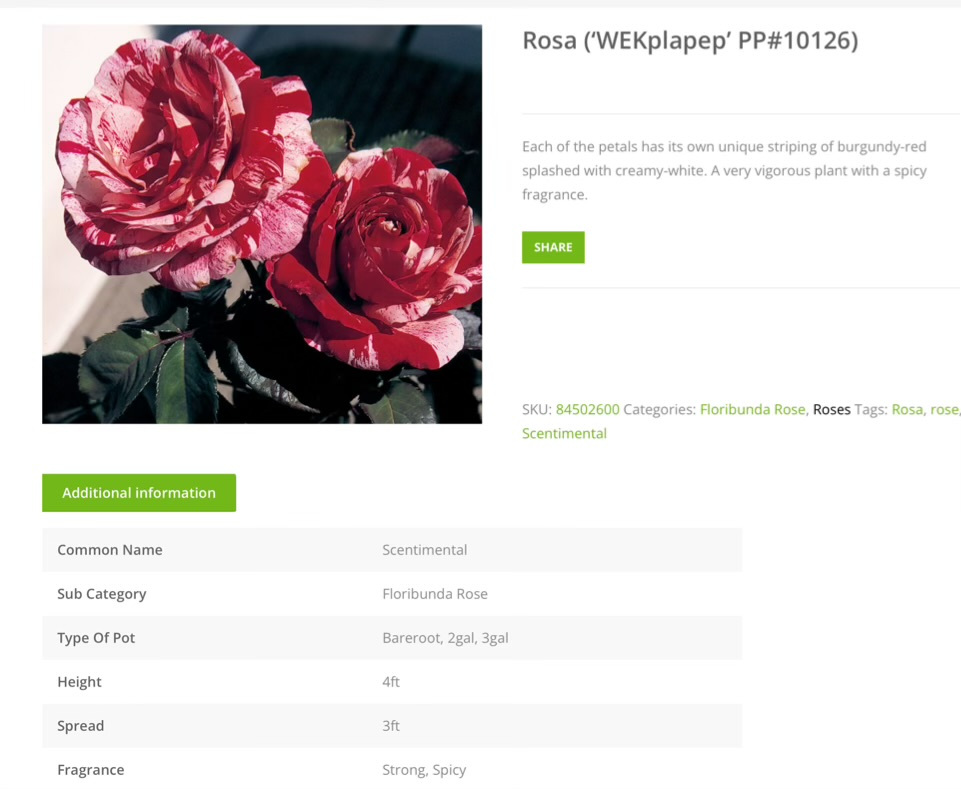Click the Rosa 'WEKplapep' product title
The height and width of the screenshot is (789, 961).
pos(690,41)
